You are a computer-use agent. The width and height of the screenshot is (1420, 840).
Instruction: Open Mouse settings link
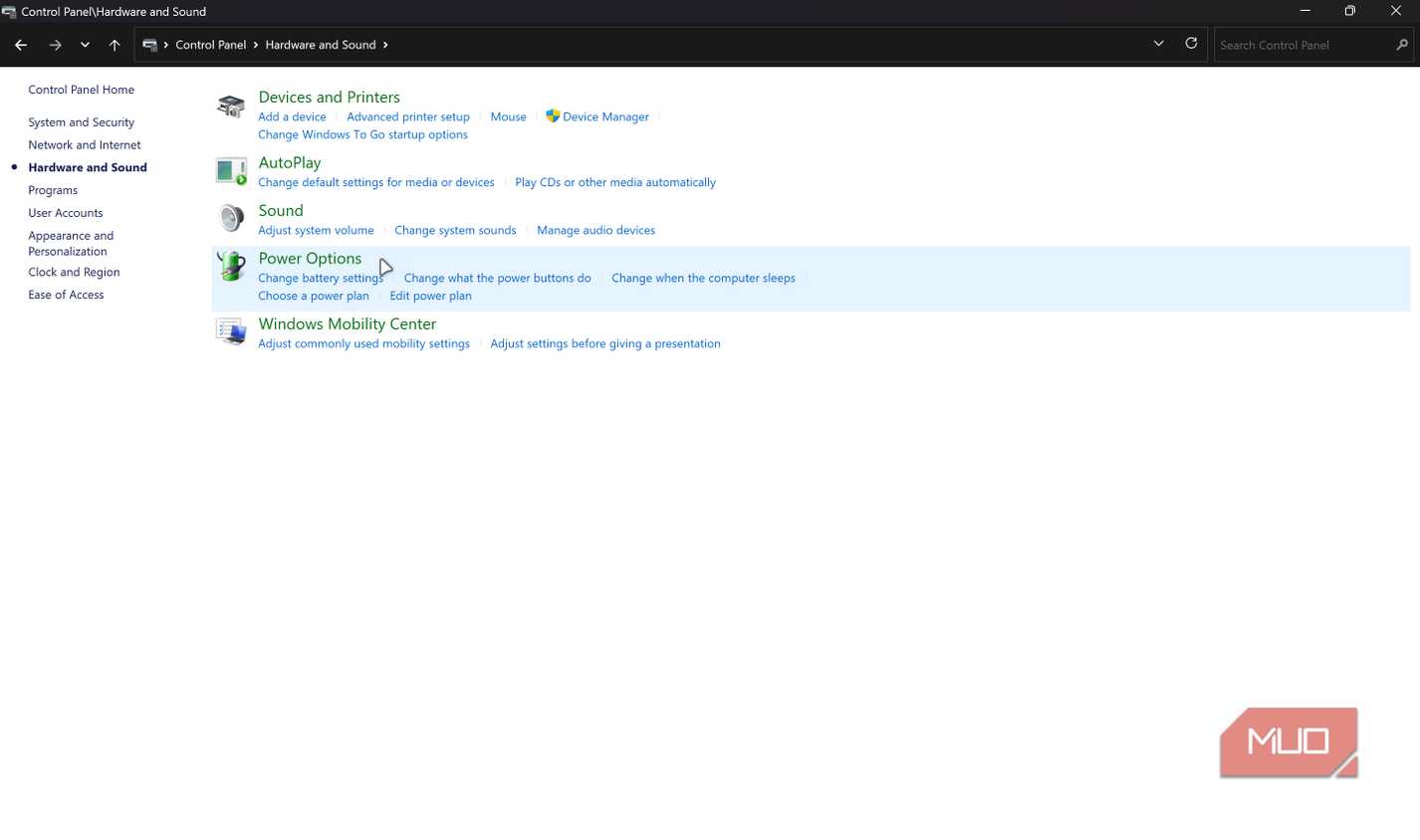tap(508, 116)
